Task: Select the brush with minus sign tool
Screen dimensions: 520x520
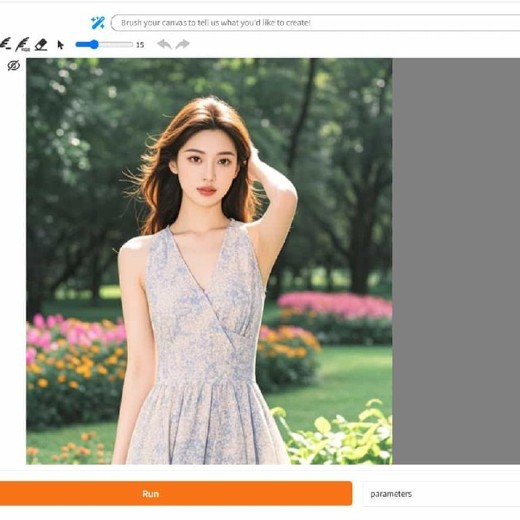Action: point(6,44)
